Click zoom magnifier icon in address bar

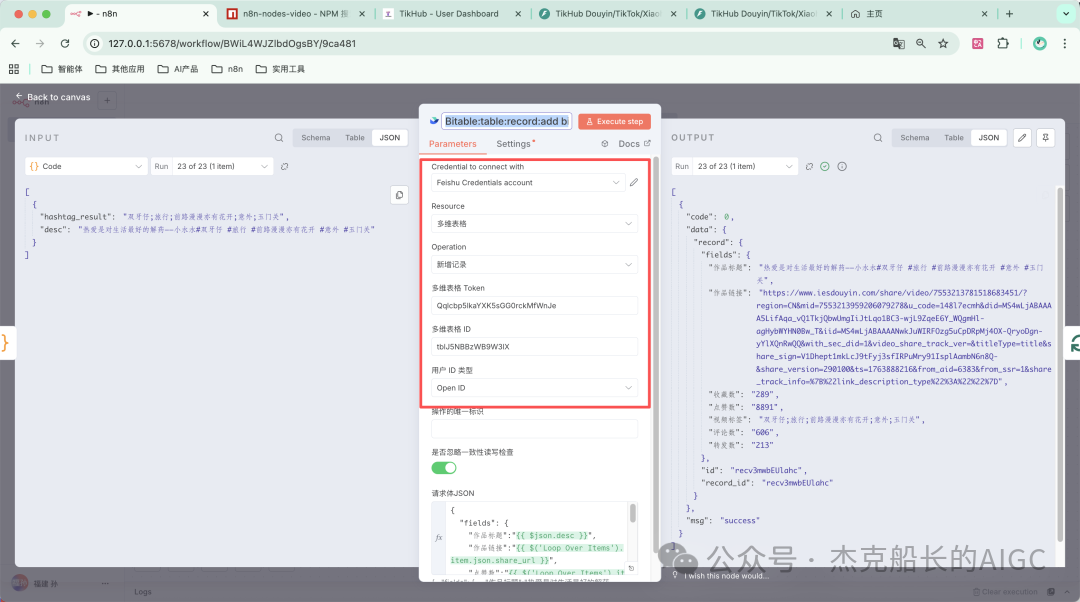tap(921, 43)
